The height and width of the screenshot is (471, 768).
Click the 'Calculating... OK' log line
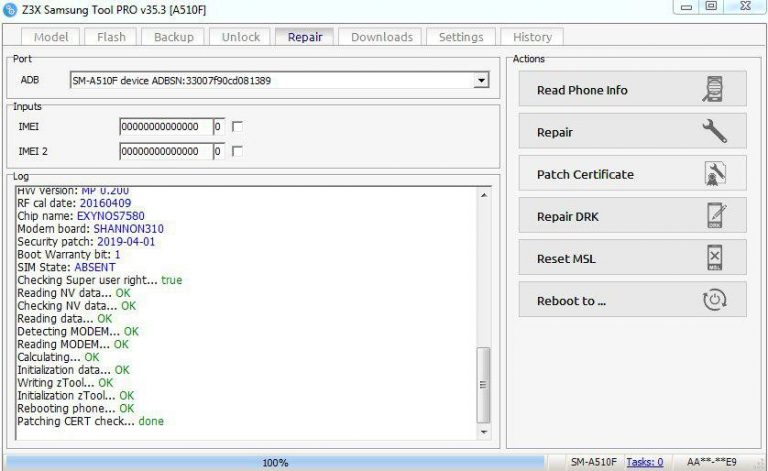coord(58,357)
